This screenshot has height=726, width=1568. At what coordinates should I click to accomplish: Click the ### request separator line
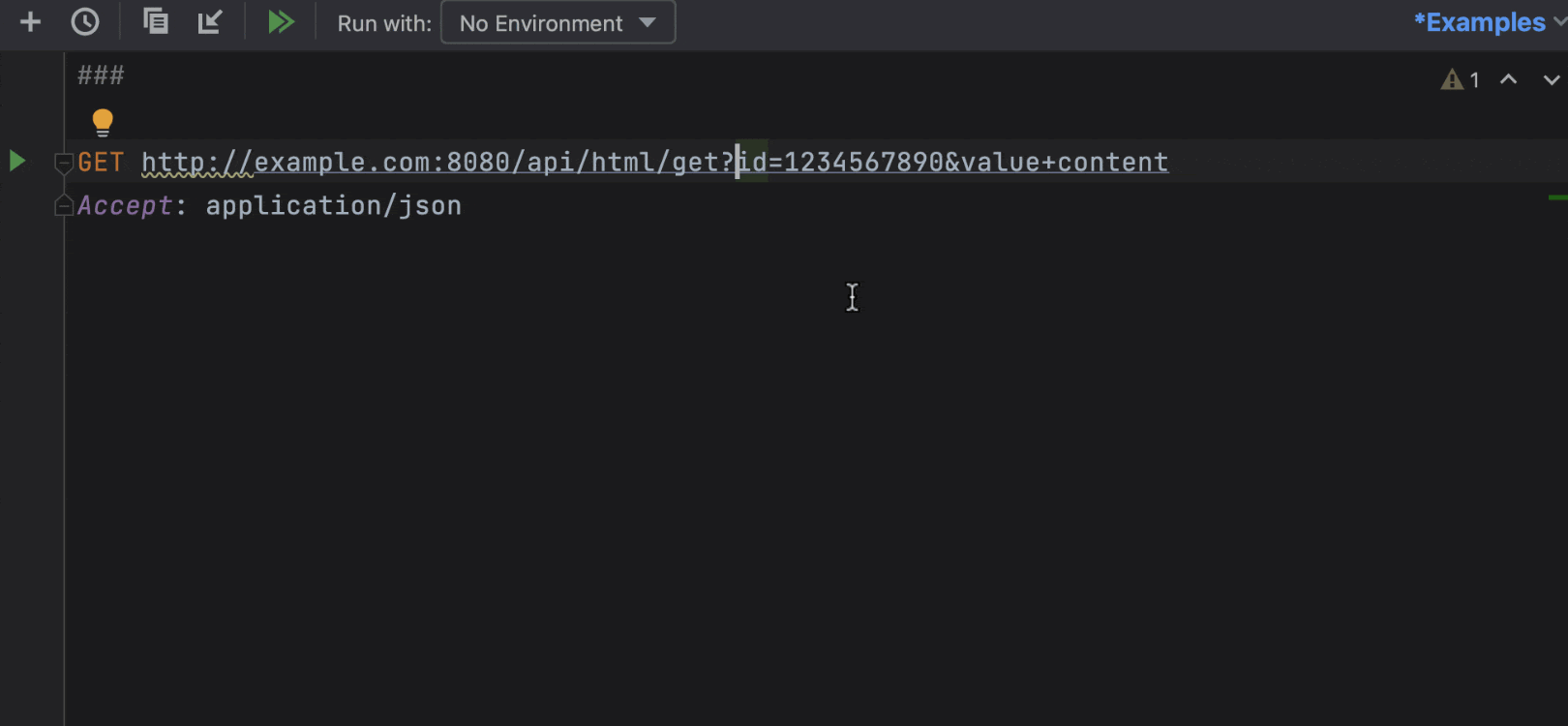pyautogui.click(x=101, y=76)
